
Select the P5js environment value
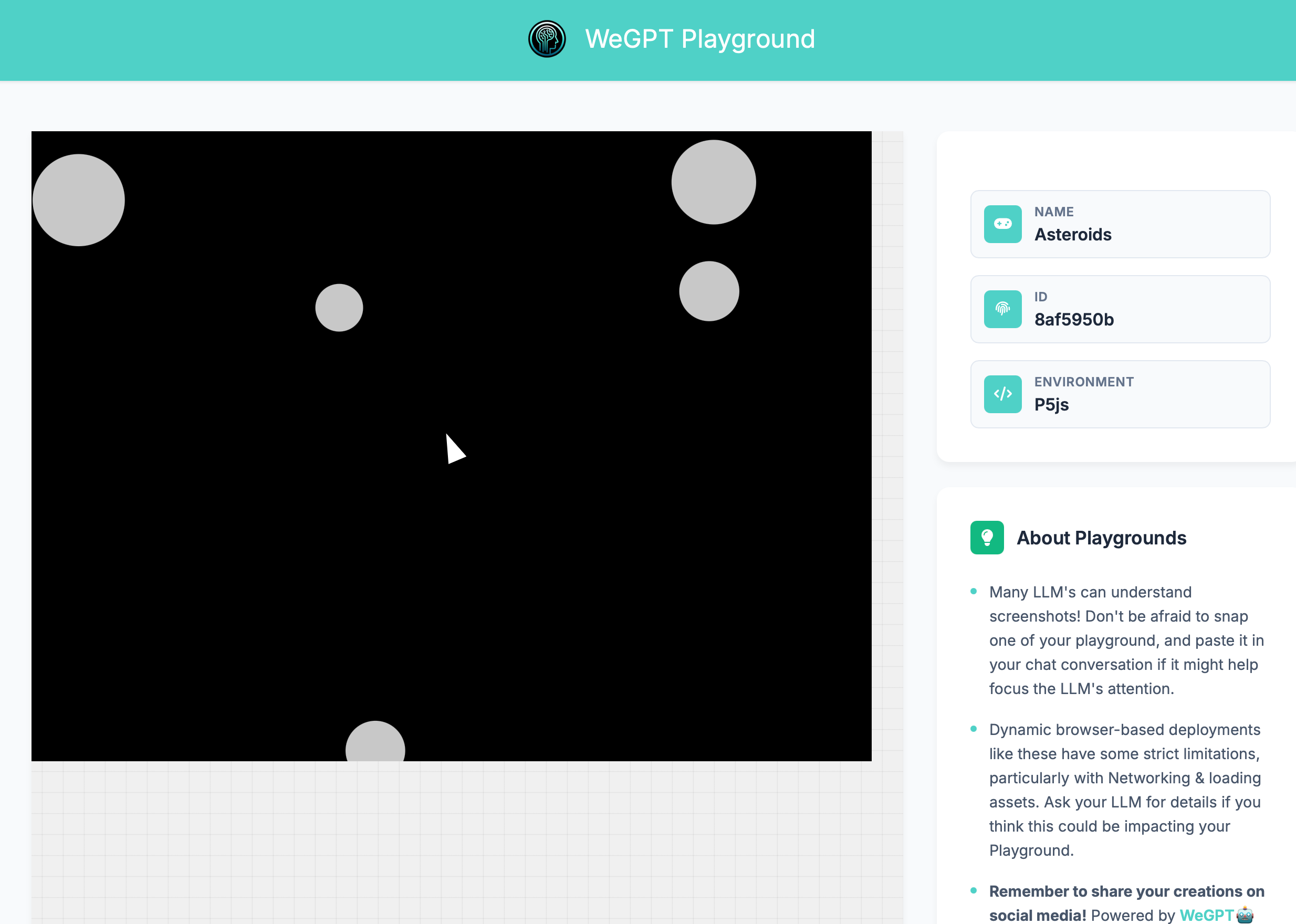click(x=1051, y=405)
